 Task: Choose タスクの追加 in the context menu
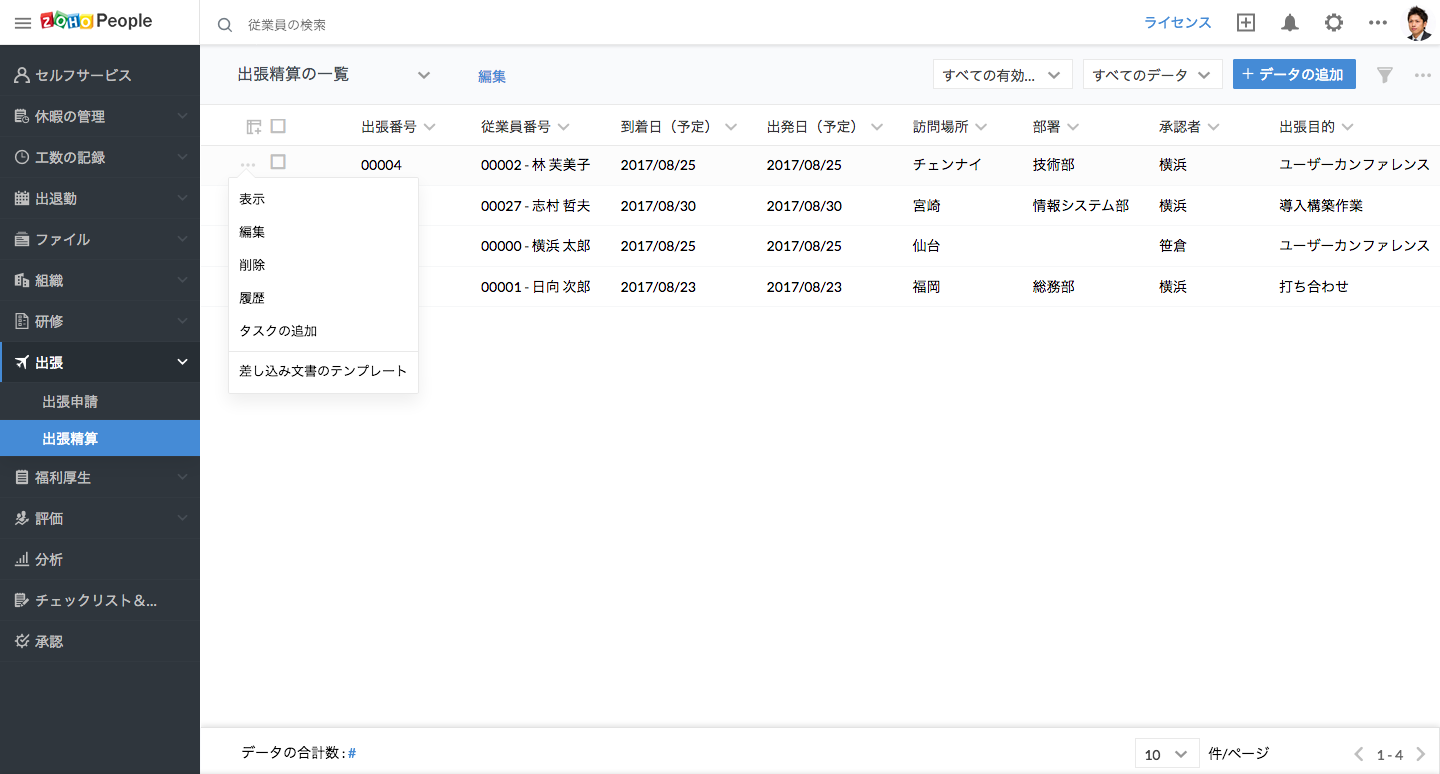[278, 331]
